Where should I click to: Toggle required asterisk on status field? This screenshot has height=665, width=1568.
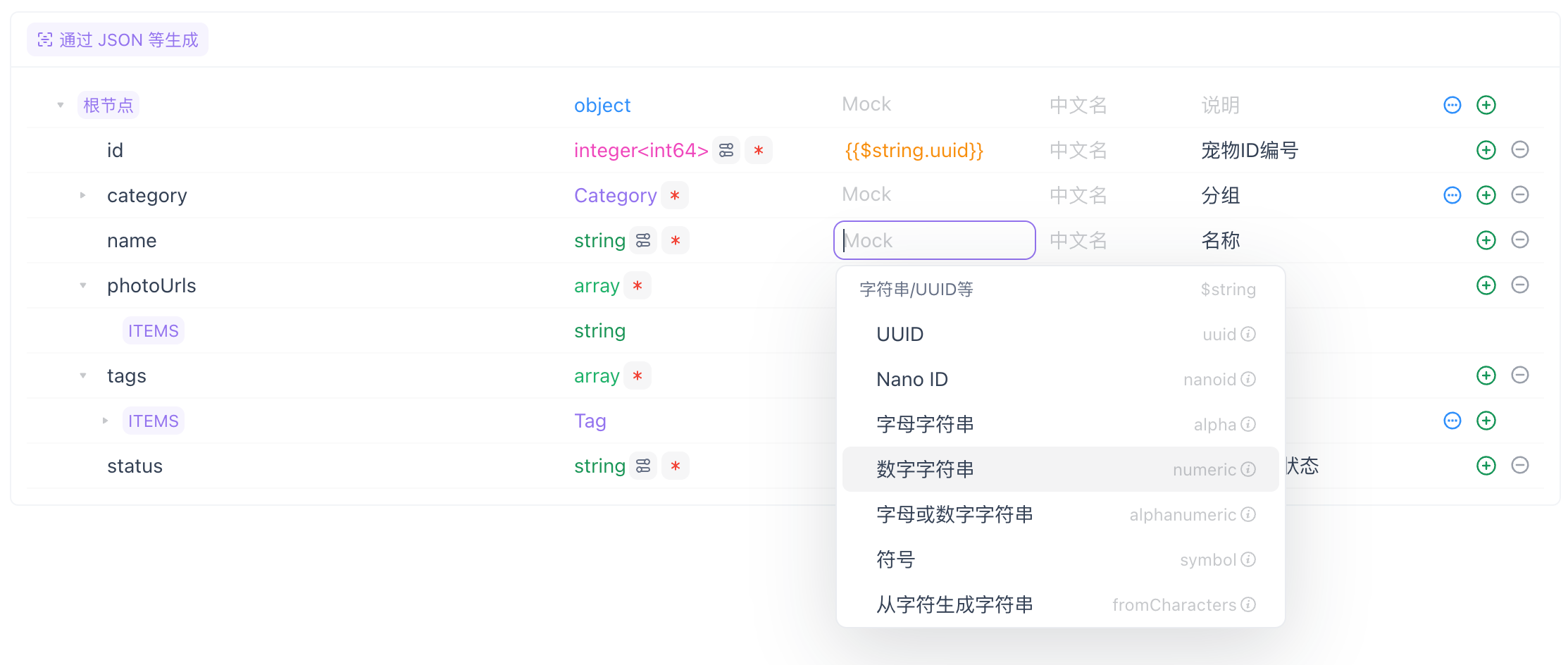pos(676,466)
